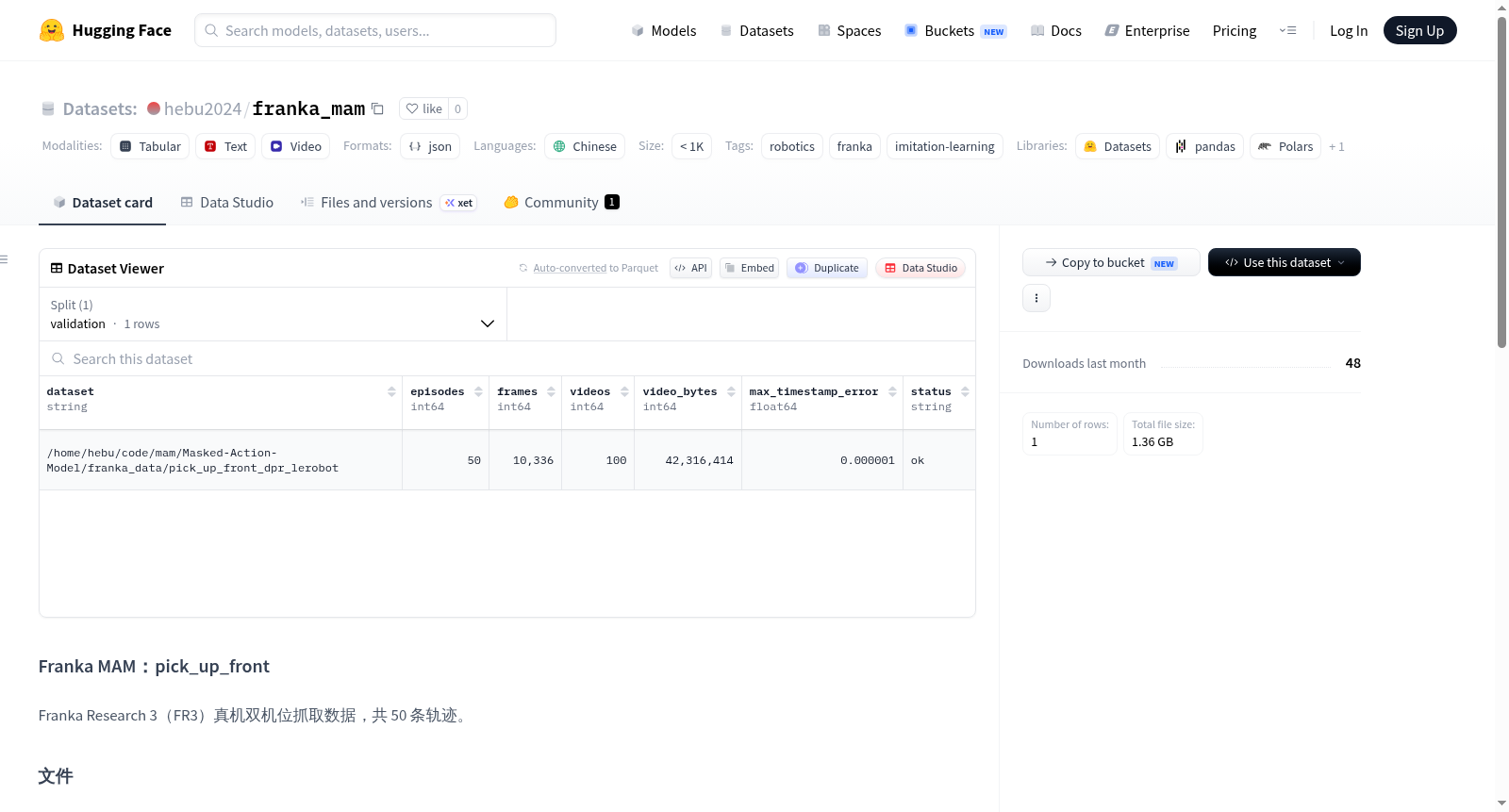The width and height of the screenshot is (1509, 812).
Task: Click the Hugging Face logo icon
Action: [52, 30]
